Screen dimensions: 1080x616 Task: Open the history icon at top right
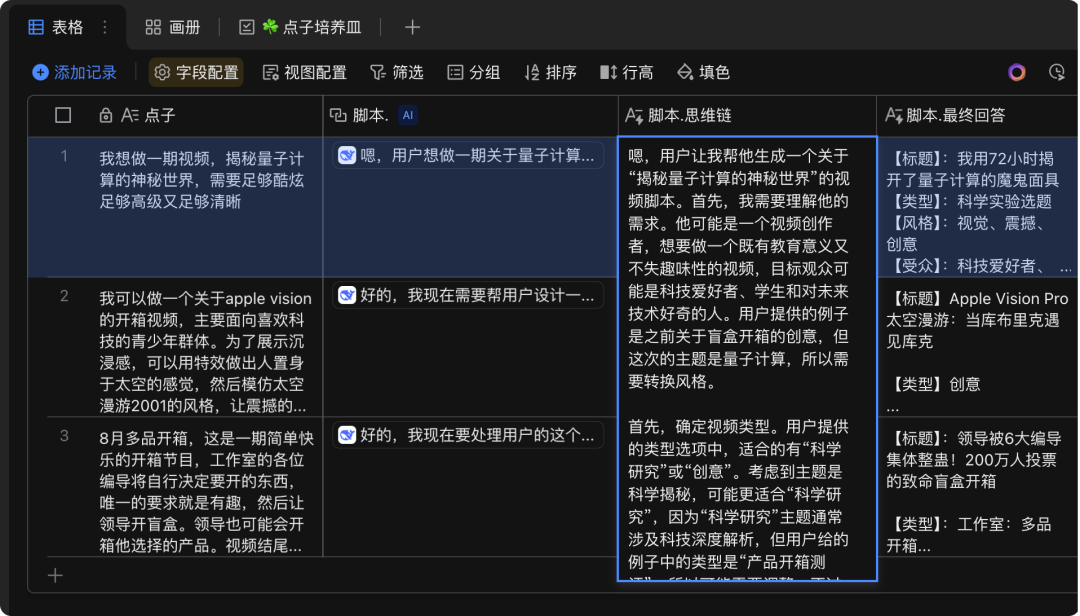1056,73
